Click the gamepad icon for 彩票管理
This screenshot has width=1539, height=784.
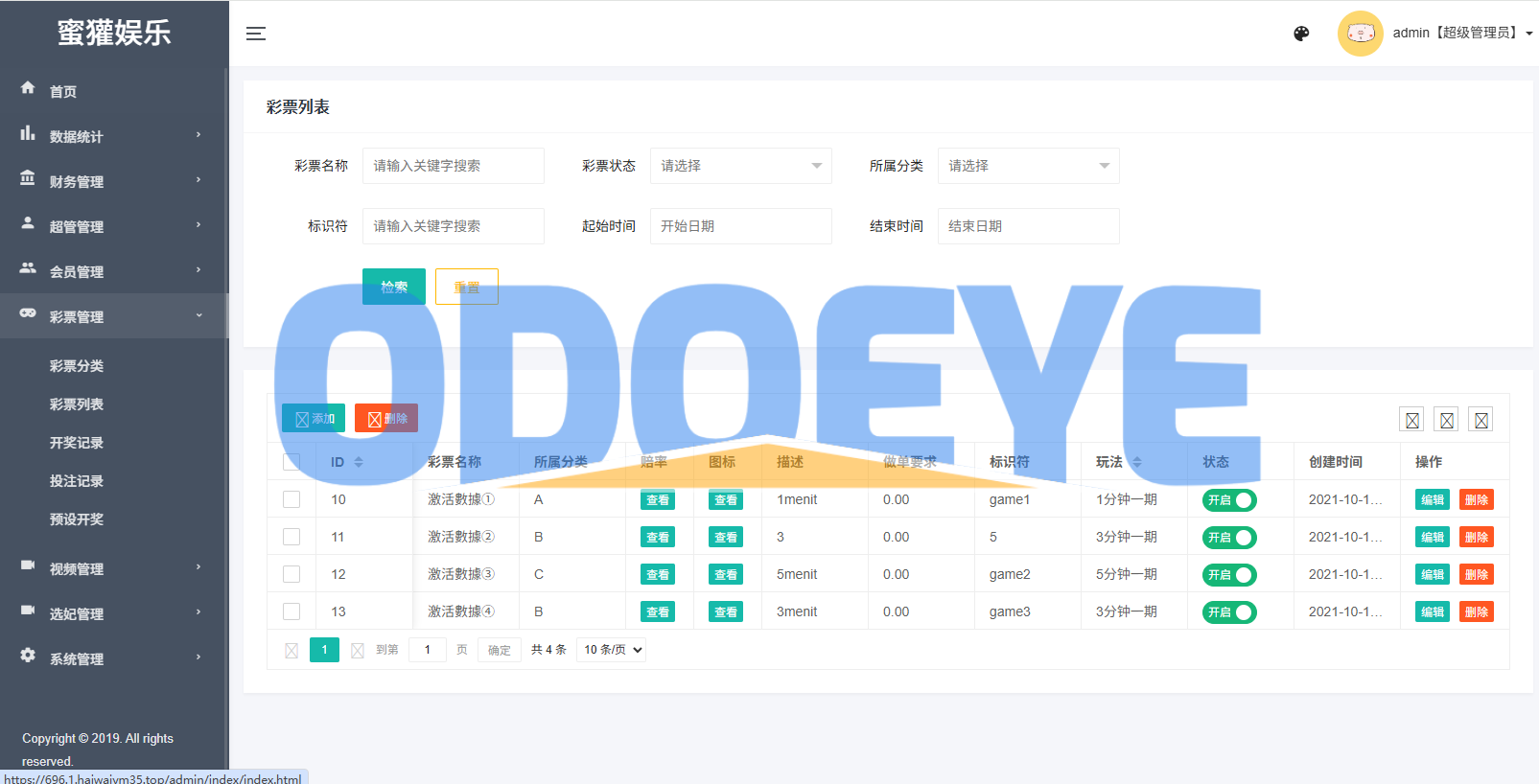pyautogui.click(x=28, y=313)
